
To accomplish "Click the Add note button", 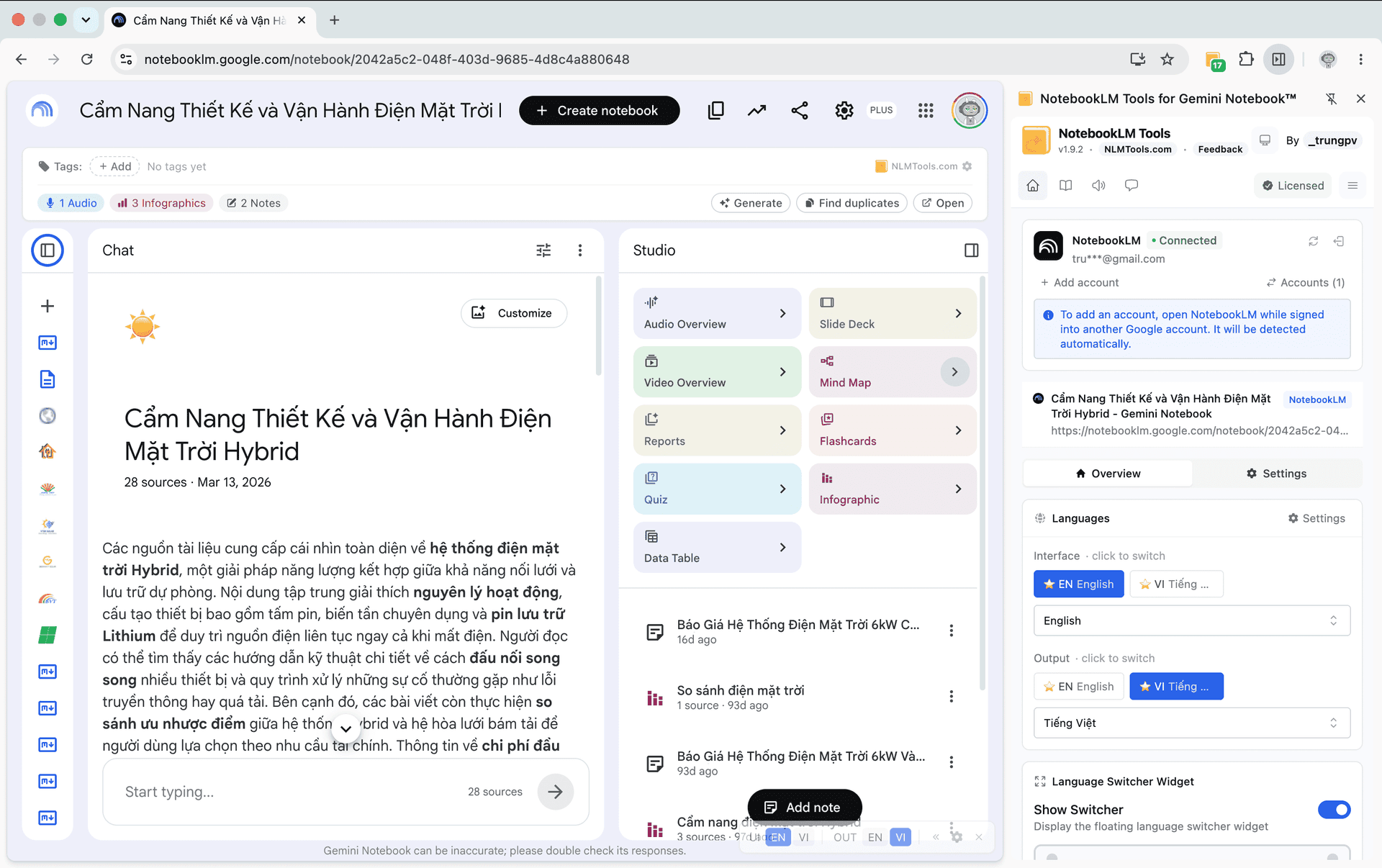I will click(x=804, y=808).
